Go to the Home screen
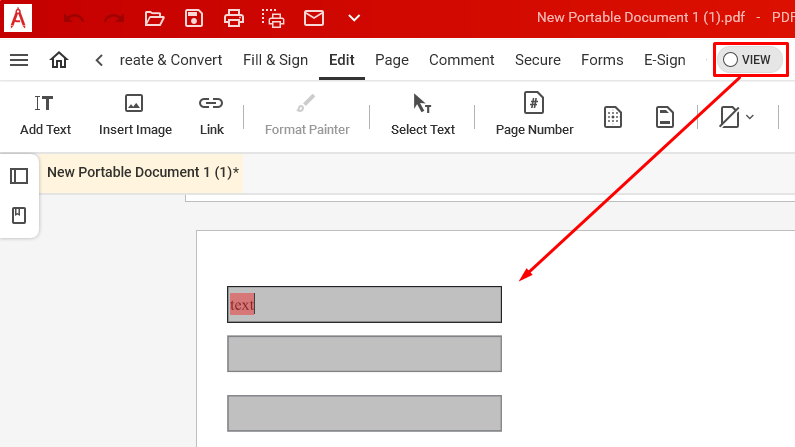 [59, 60]
